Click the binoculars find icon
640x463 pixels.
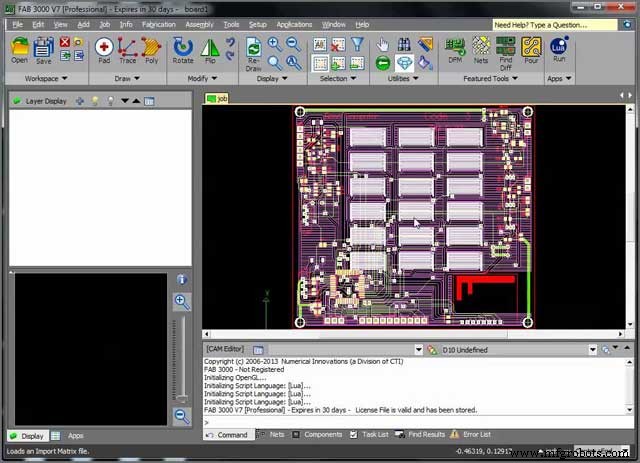click(404, 44)
